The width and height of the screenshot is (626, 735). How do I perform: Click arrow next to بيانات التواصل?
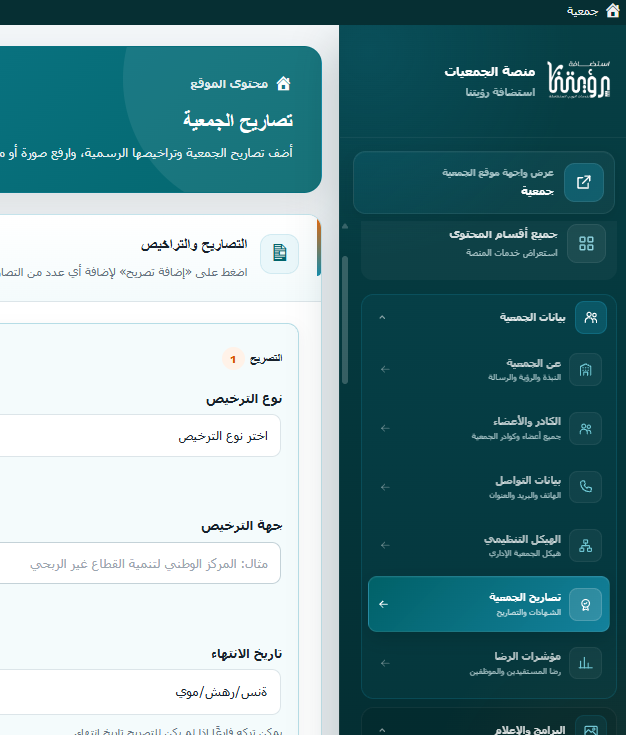click(x=385, y=488)
